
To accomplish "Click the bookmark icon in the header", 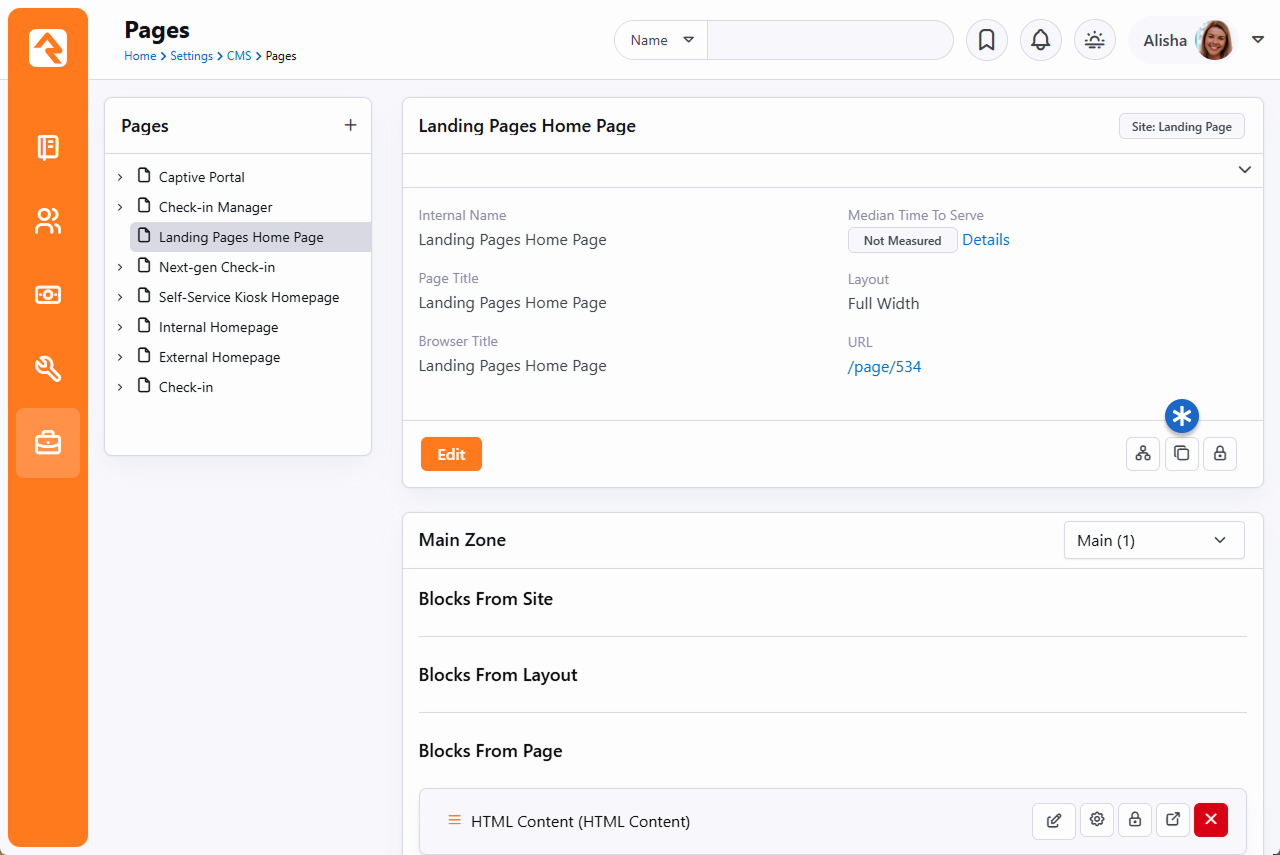I will click(x=987, y=40).
